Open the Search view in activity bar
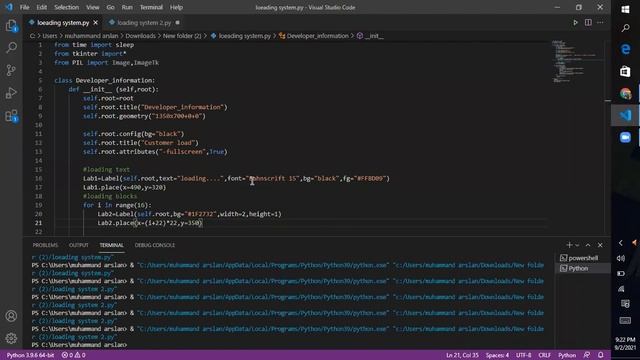The width and height of the screenshot is (640, 360). click(x=11, y=48)
